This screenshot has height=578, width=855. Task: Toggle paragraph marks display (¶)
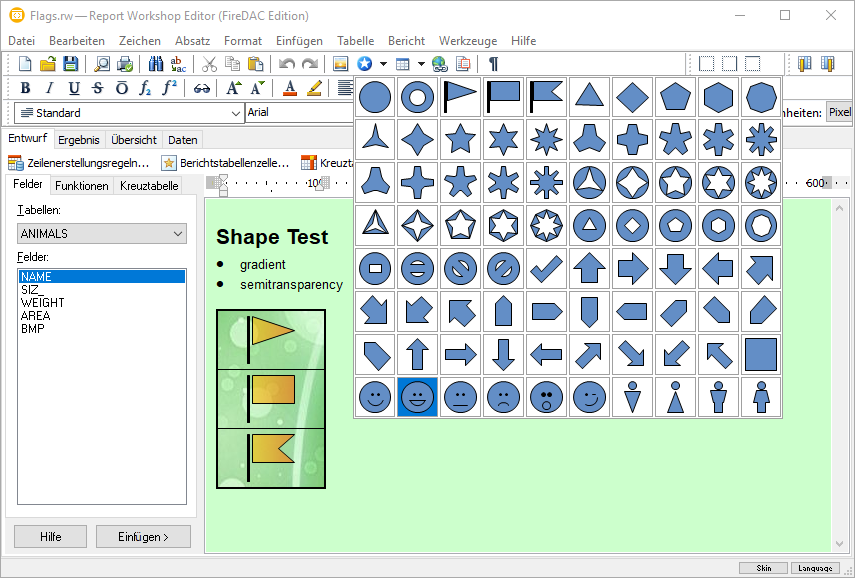(x=493, y=64)
